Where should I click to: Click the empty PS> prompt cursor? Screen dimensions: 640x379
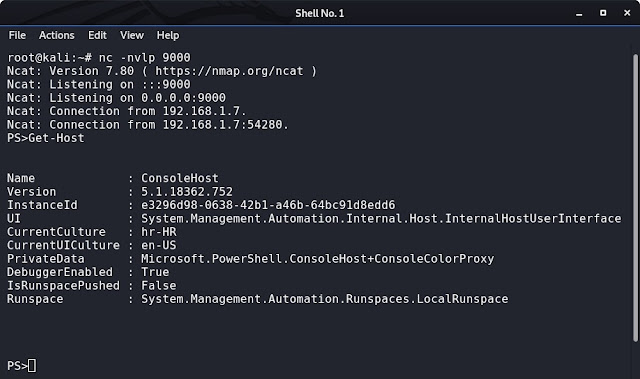32,366
